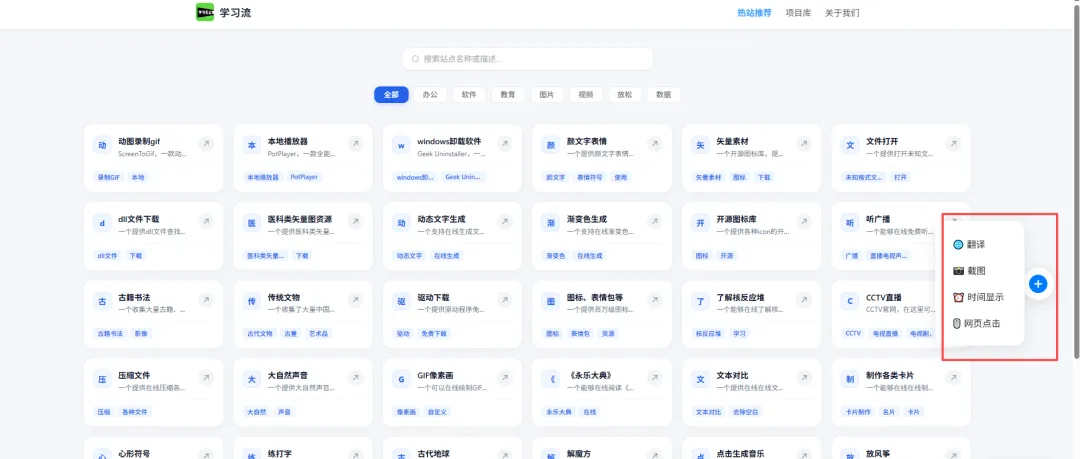
Task: Click the 免费下载 tag on 驱动下载
Action: click(x=435, y=334)
